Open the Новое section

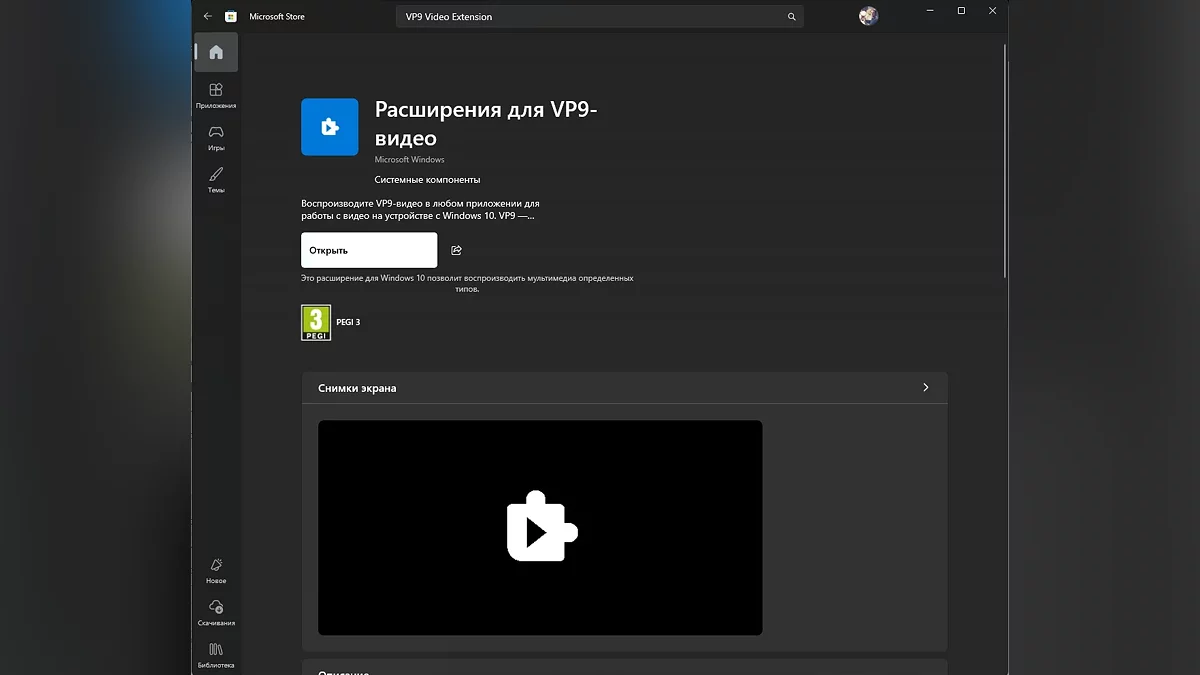point(216,571)
